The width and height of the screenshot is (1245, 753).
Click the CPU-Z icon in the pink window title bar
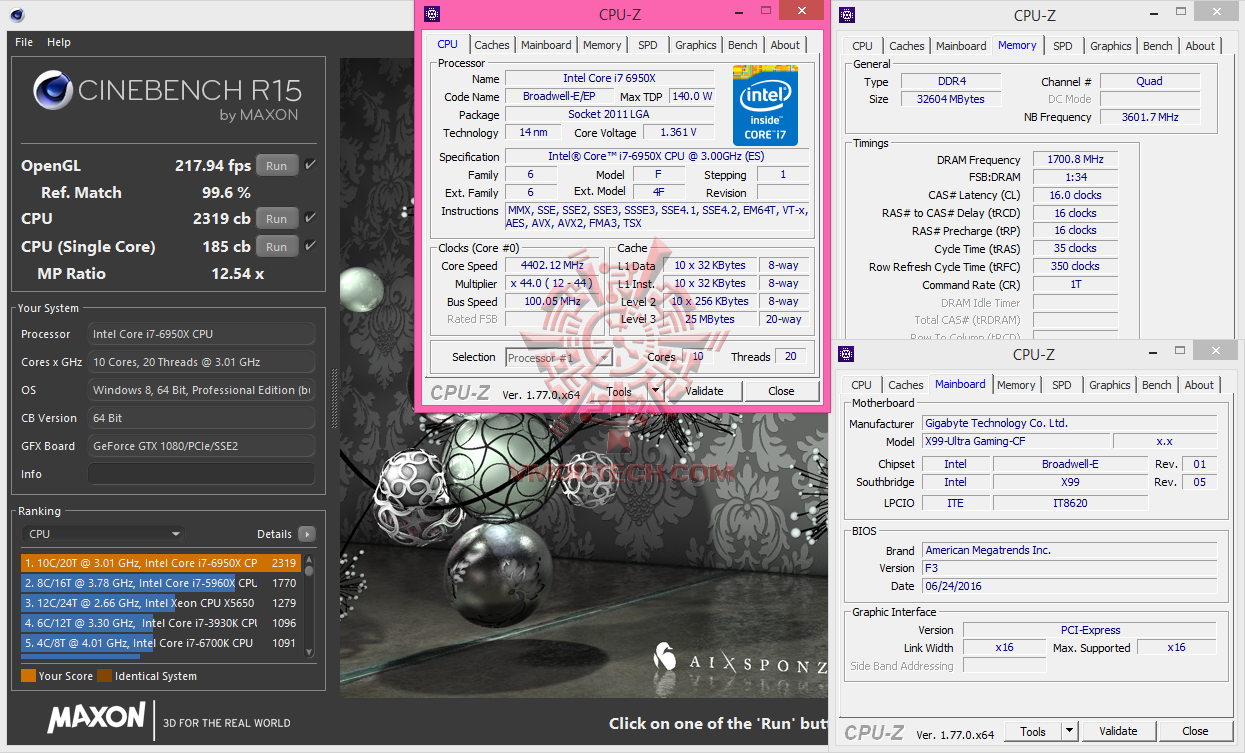[431, 14]
